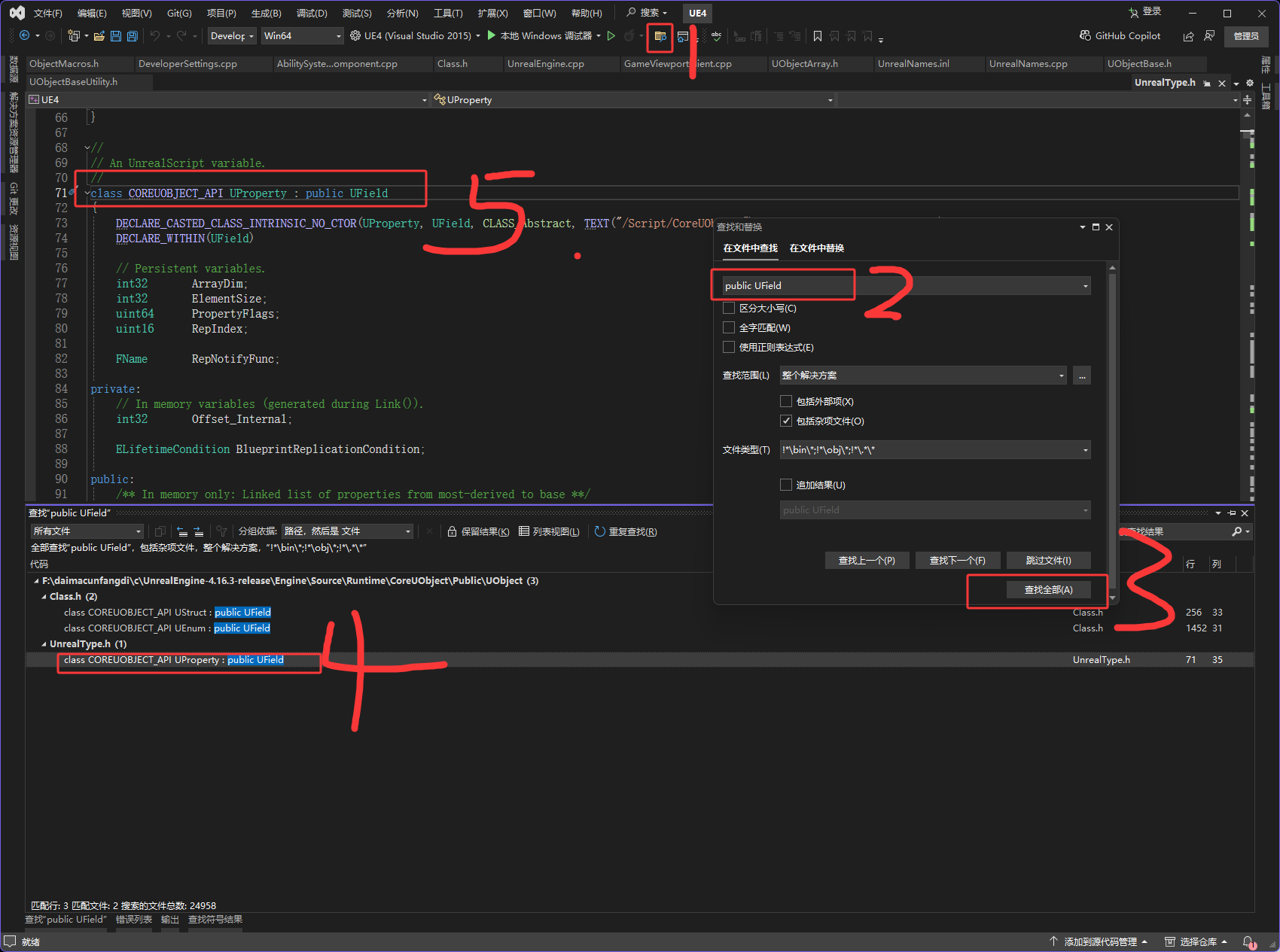Click the feedback icon beside the 管理员 button
Screen dimensions: 1280x952
click(x=1209, y=36)
